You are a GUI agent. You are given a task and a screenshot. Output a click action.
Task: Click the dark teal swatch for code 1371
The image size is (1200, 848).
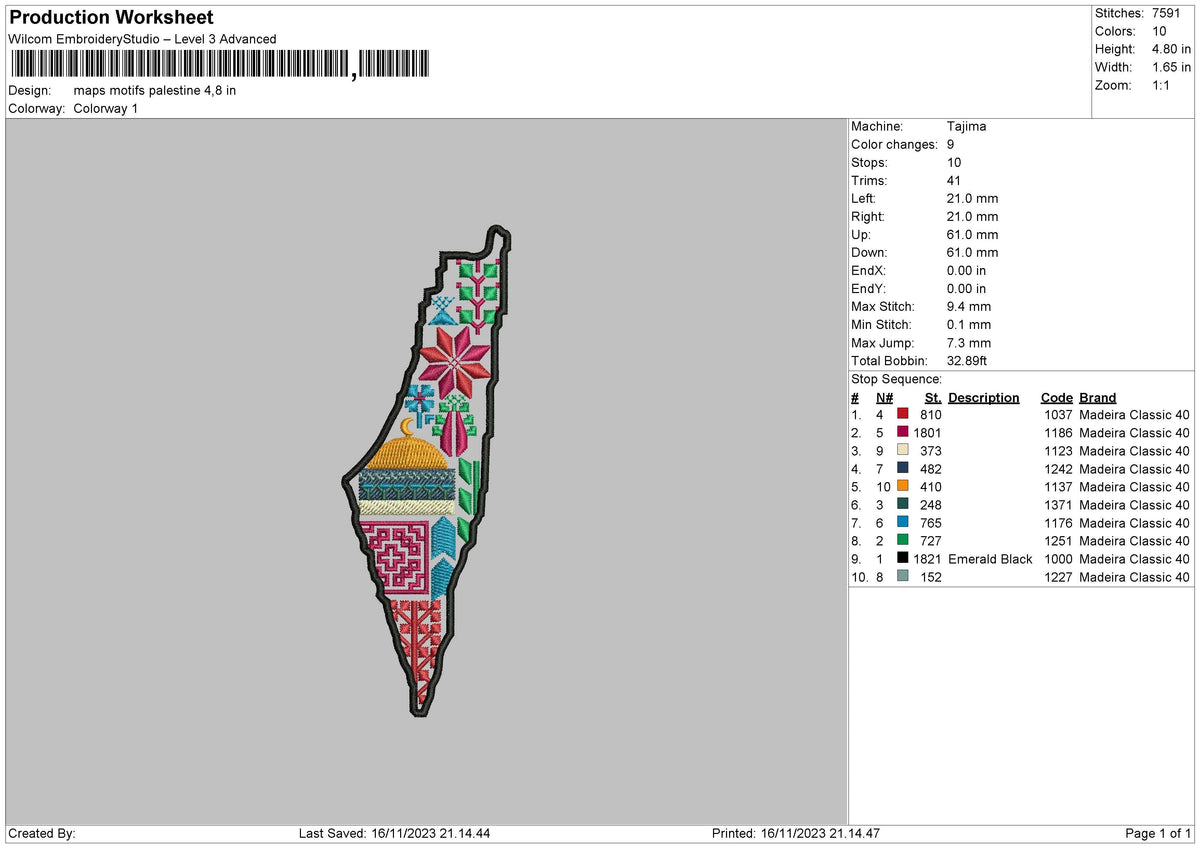coord(903,504)
